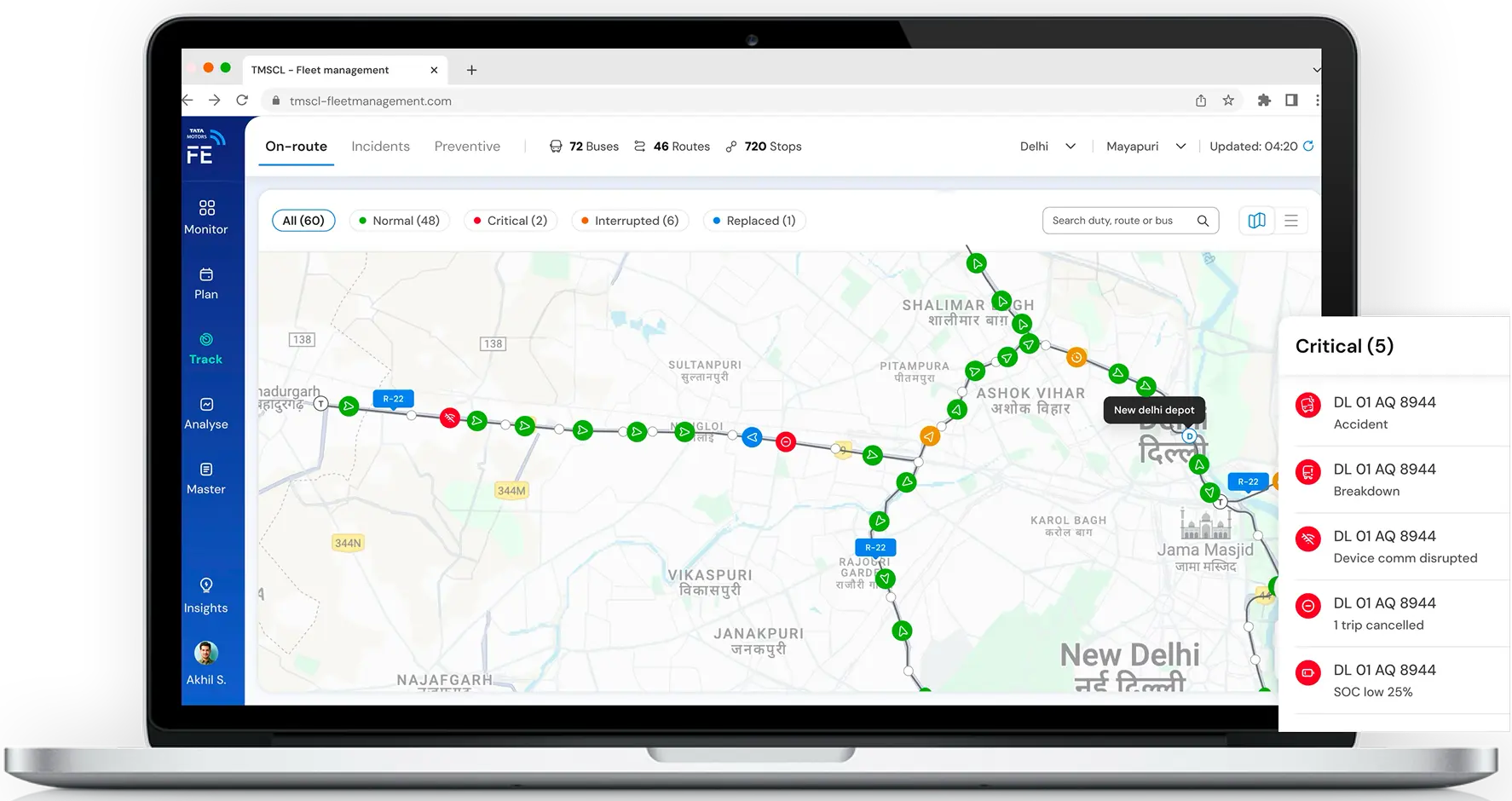Select the Plan icon in the sidebar
This screenshot has width=1512, height=801.
click(205, 282)
